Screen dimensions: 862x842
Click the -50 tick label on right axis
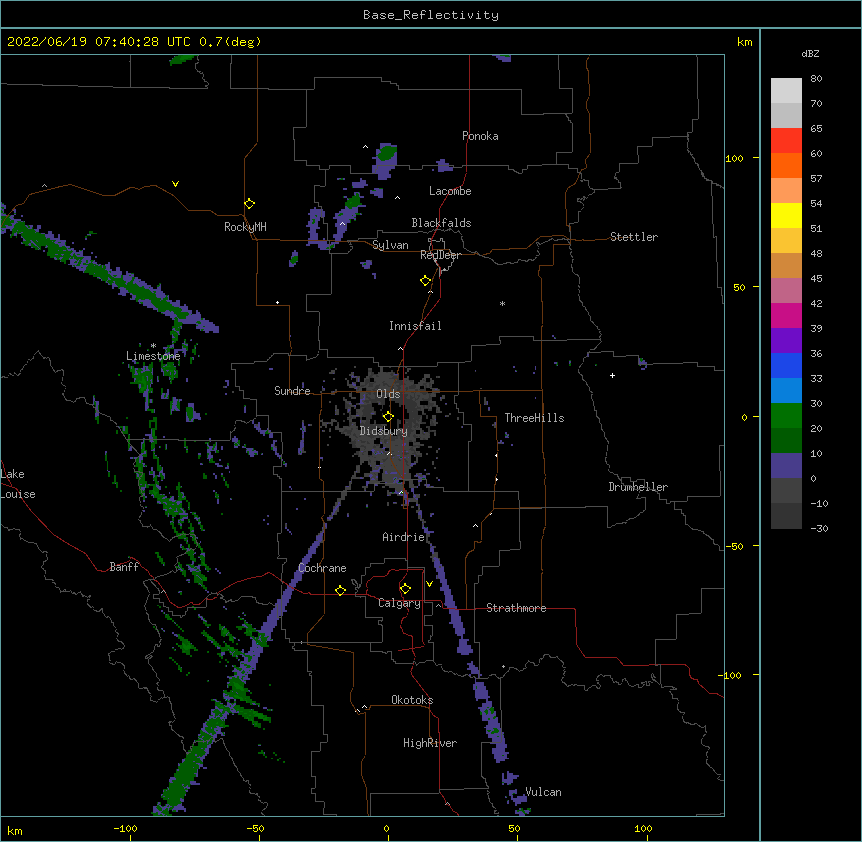(x=734, y=546)
